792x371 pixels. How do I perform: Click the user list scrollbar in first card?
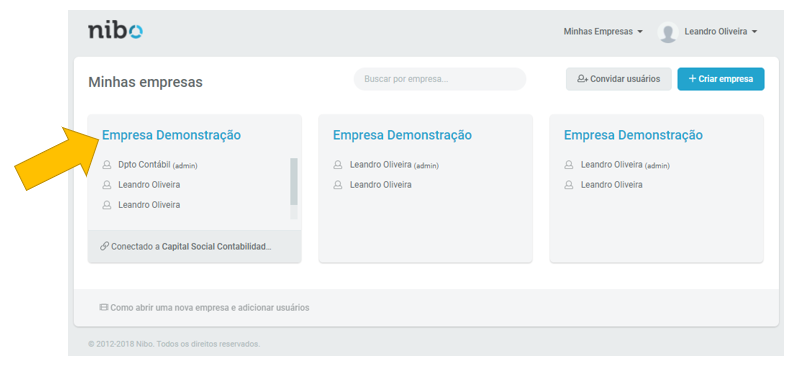point(293,181)
